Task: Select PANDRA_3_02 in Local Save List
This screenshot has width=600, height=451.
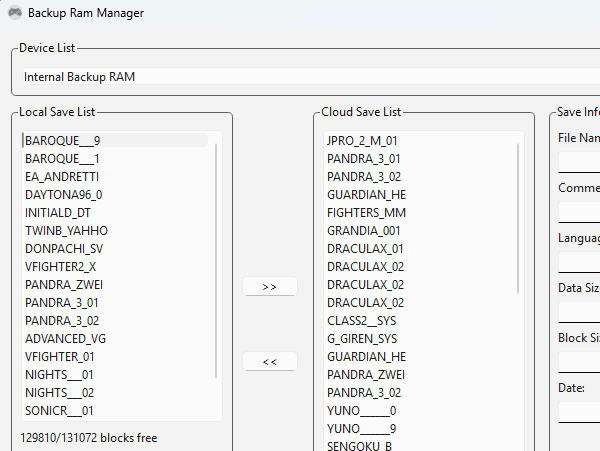Action: click(115, 320)
